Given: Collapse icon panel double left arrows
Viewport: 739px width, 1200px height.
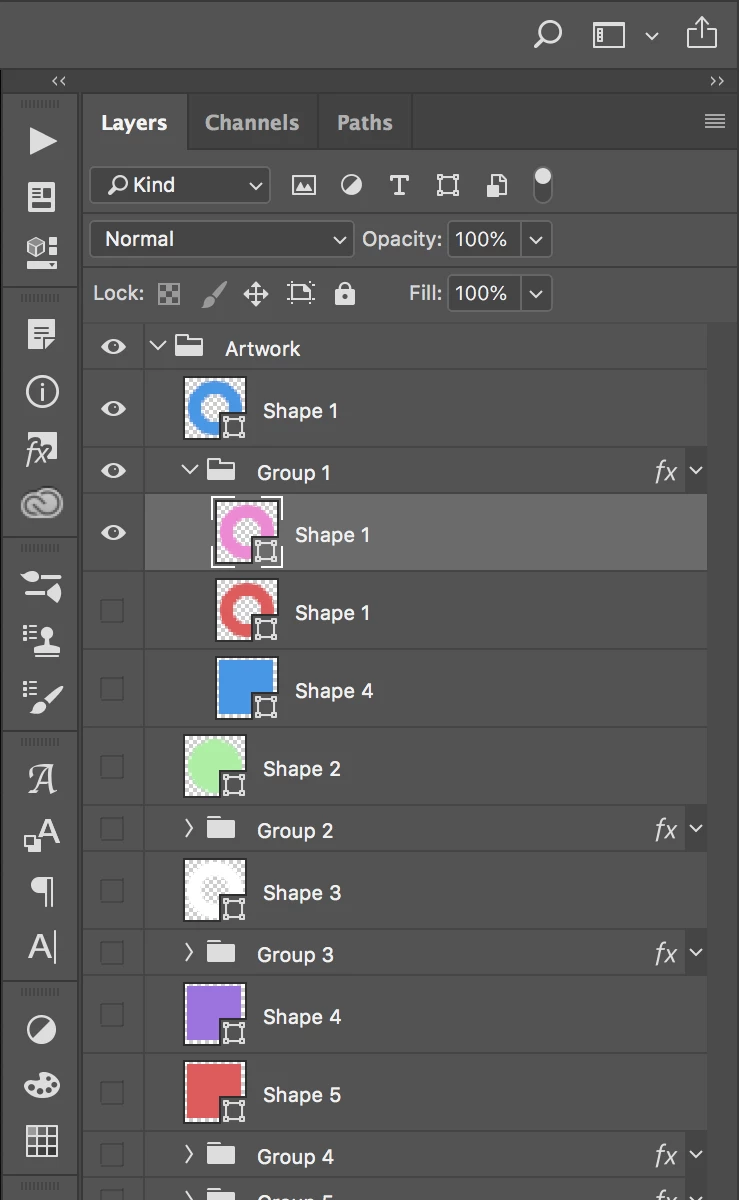Looking at the screenshot, I should (59, 81).
